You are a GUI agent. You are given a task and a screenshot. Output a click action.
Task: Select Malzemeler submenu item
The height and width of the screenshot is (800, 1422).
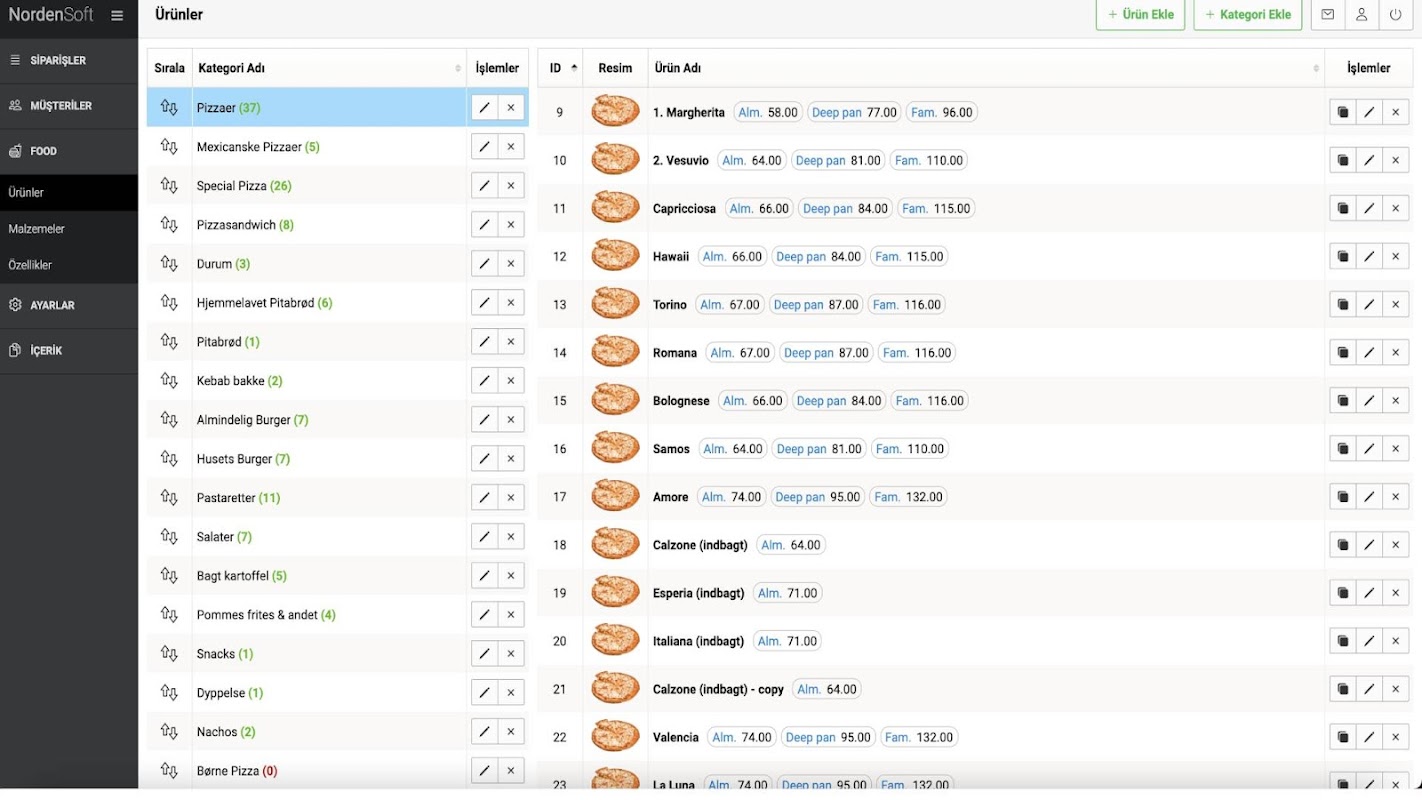[69, 229]
